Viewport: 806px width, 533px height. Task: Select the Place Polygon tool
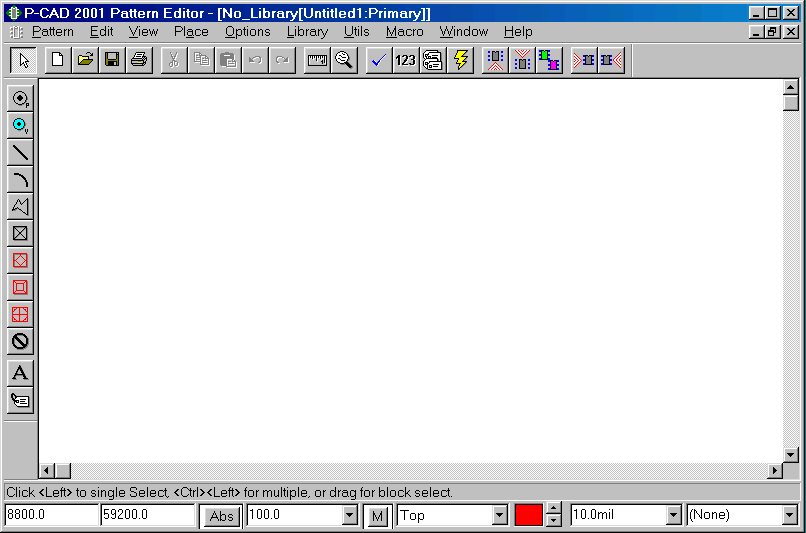point(20,206)
